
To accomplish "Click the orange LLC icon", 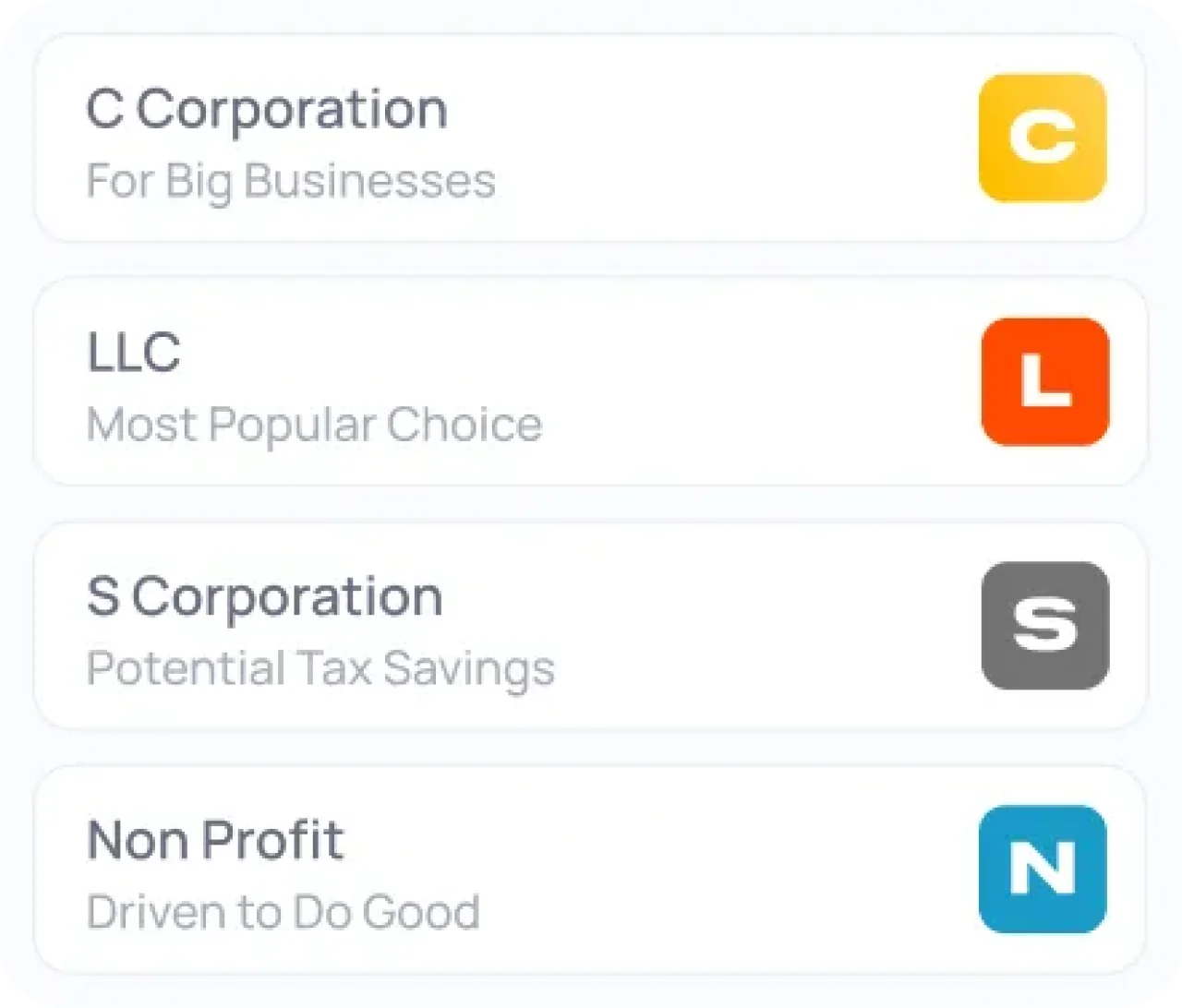I will 1044,381.
